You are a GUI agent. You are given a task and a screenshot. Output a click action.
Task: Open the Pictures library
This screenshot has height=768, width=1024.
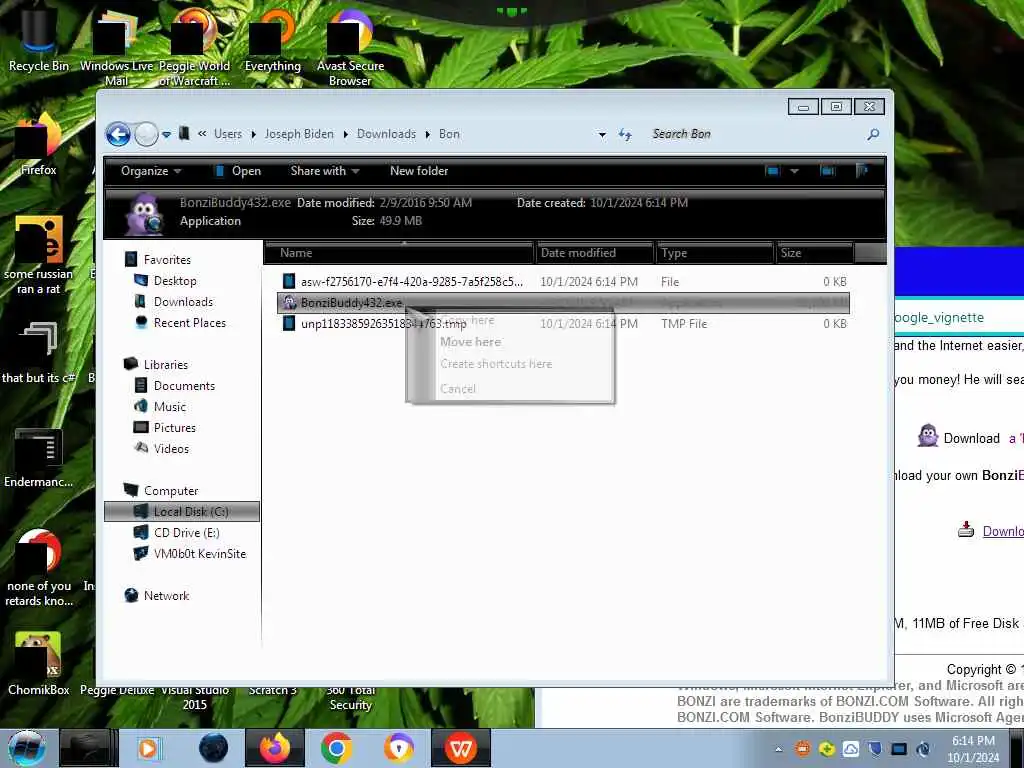pyautogui.click(x=174, y=428)
